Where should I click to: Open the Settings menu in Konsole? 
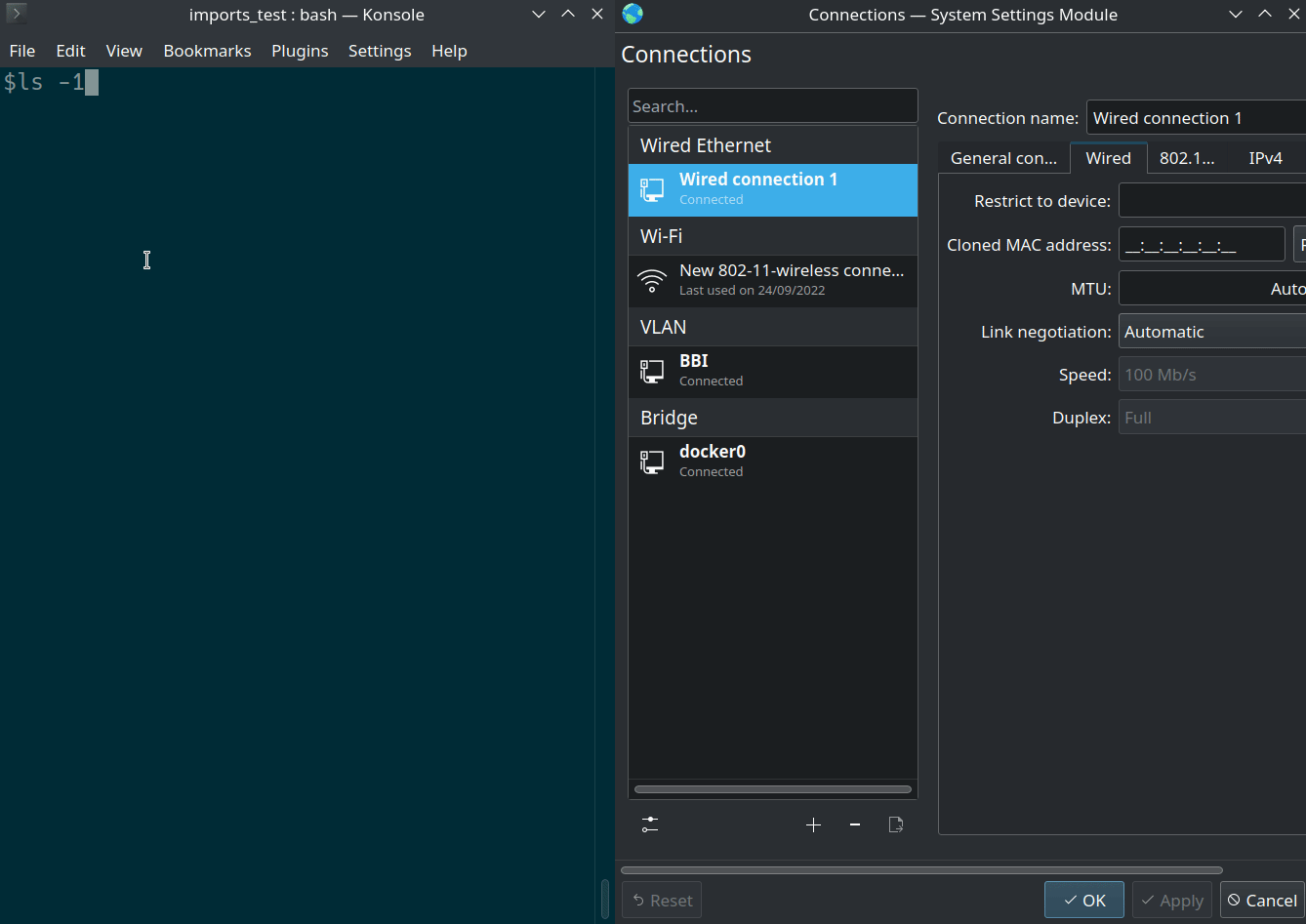(x=380, y=51)
